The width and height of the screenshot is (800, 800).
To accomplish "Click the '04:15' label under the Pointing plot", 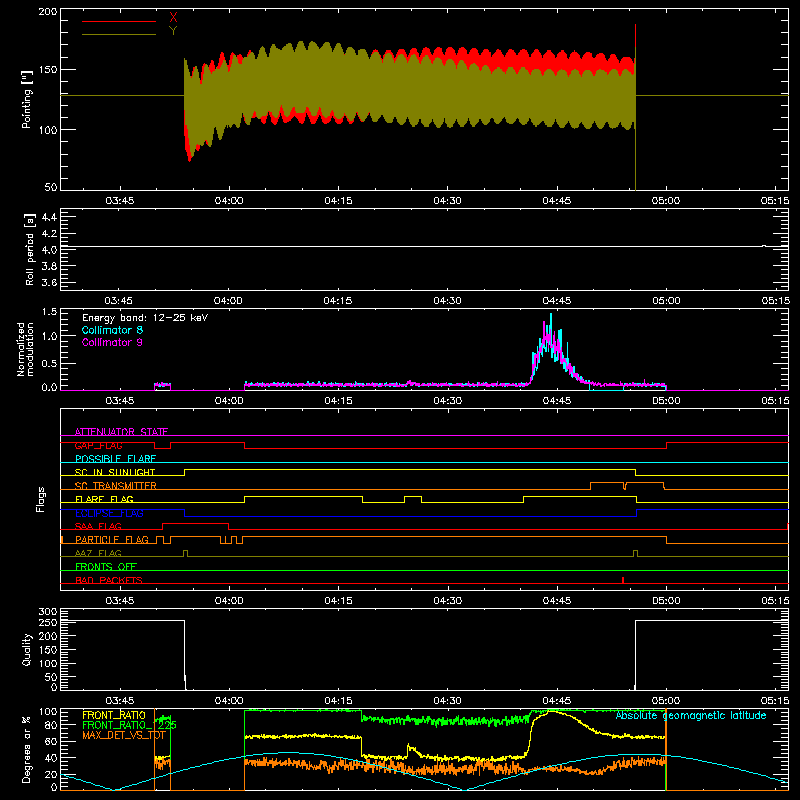I will 338,201.
